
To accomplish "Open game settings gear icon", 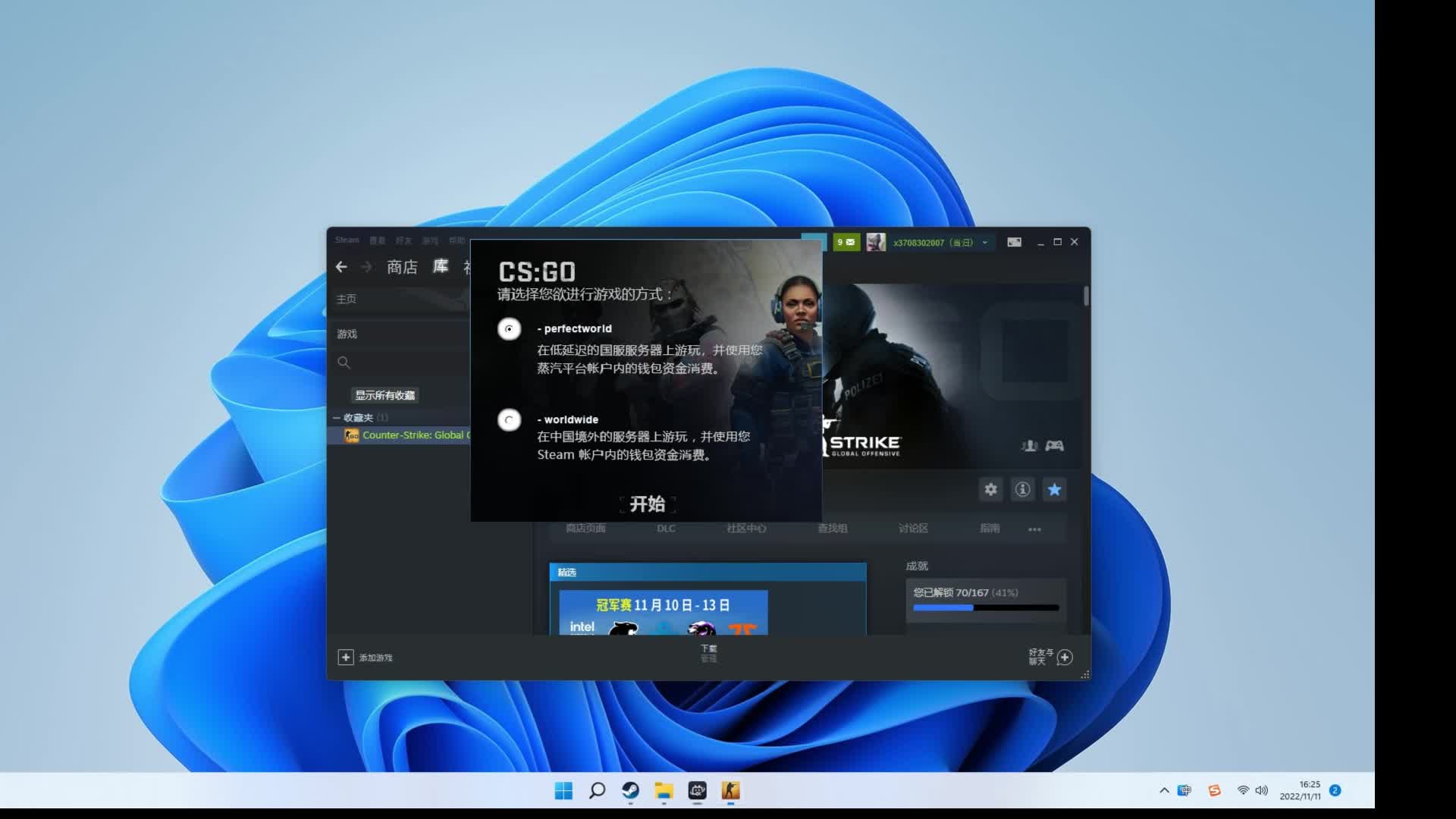I will (990, 489).
